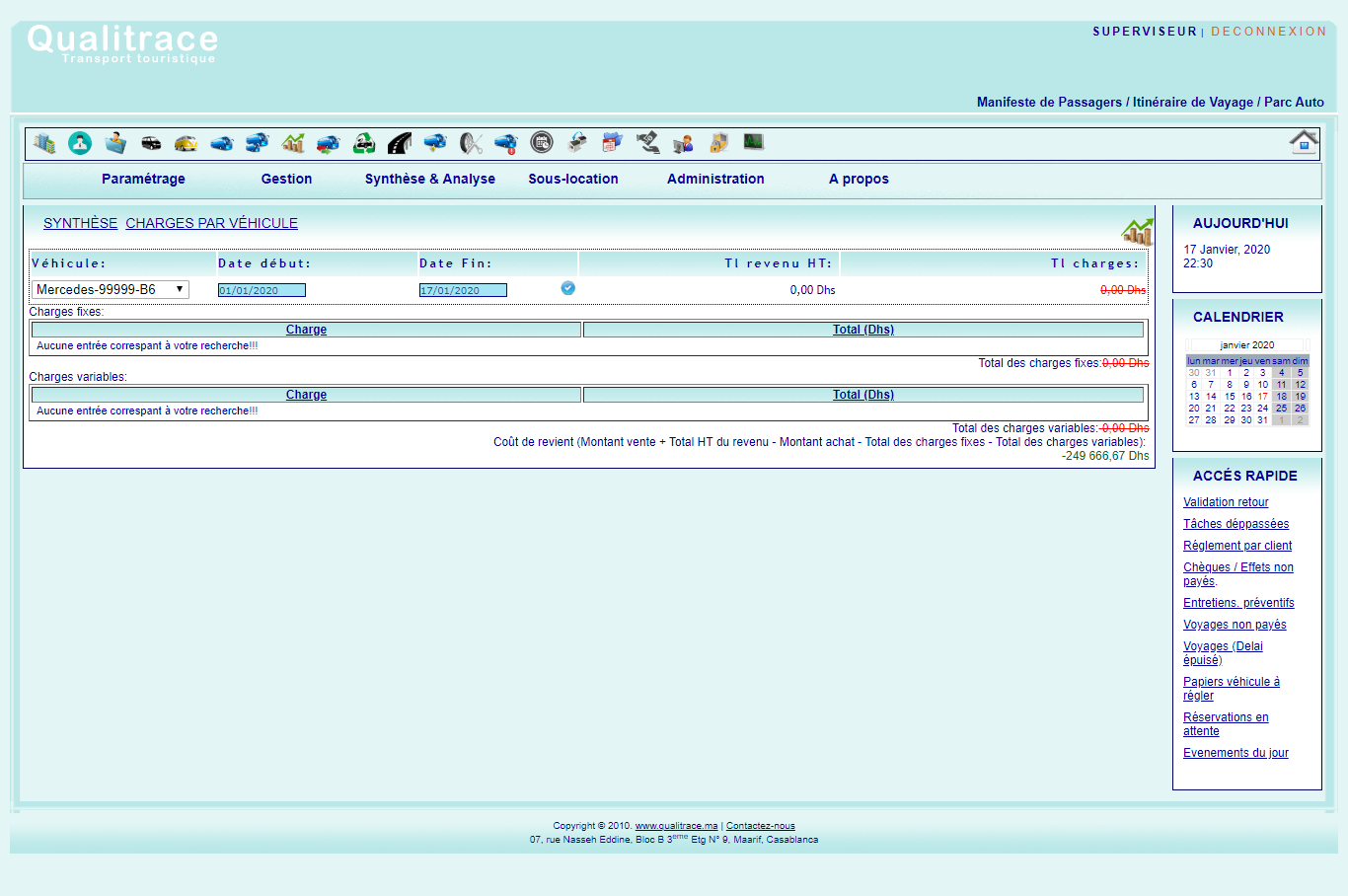Open the padlock security icon
The image size is (1348, 896).
(x=718, y=143)
